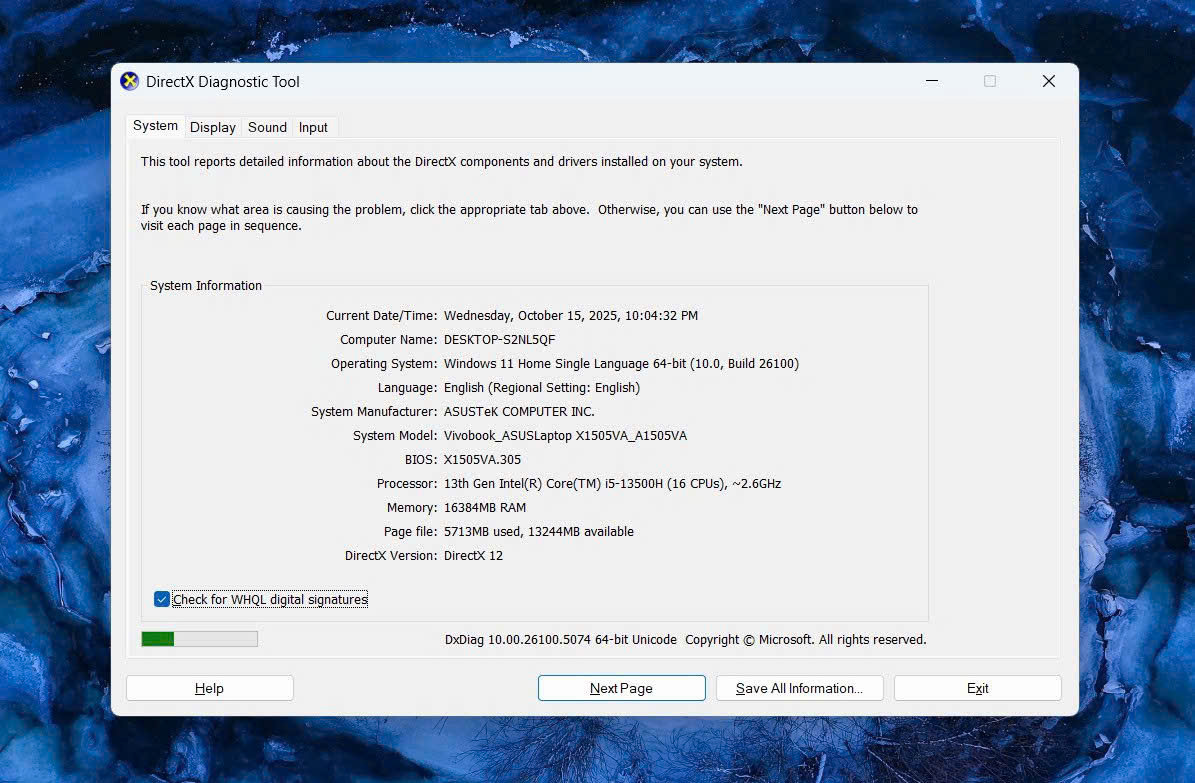Screen dimensions: 1195x783
Task: Uncheck the WHQL digital signatures checkbox
Action: tap(162, 599)
